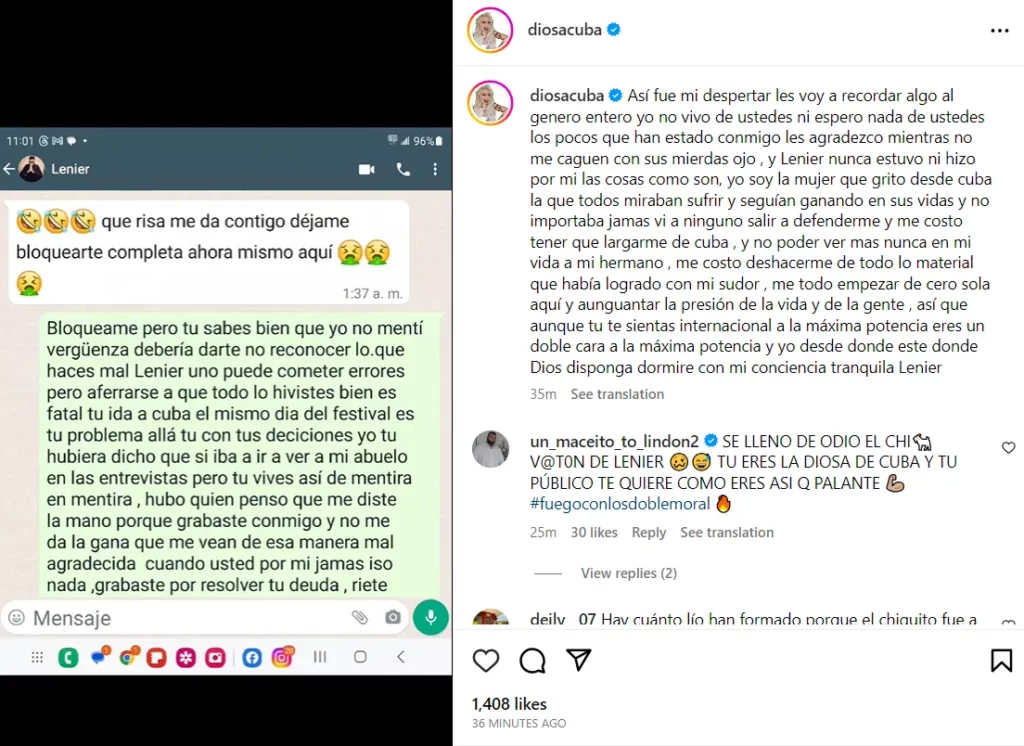Open the comment bubble icon on post
The height and width of the screenshot is (746, 1024).
pos(532,660)
